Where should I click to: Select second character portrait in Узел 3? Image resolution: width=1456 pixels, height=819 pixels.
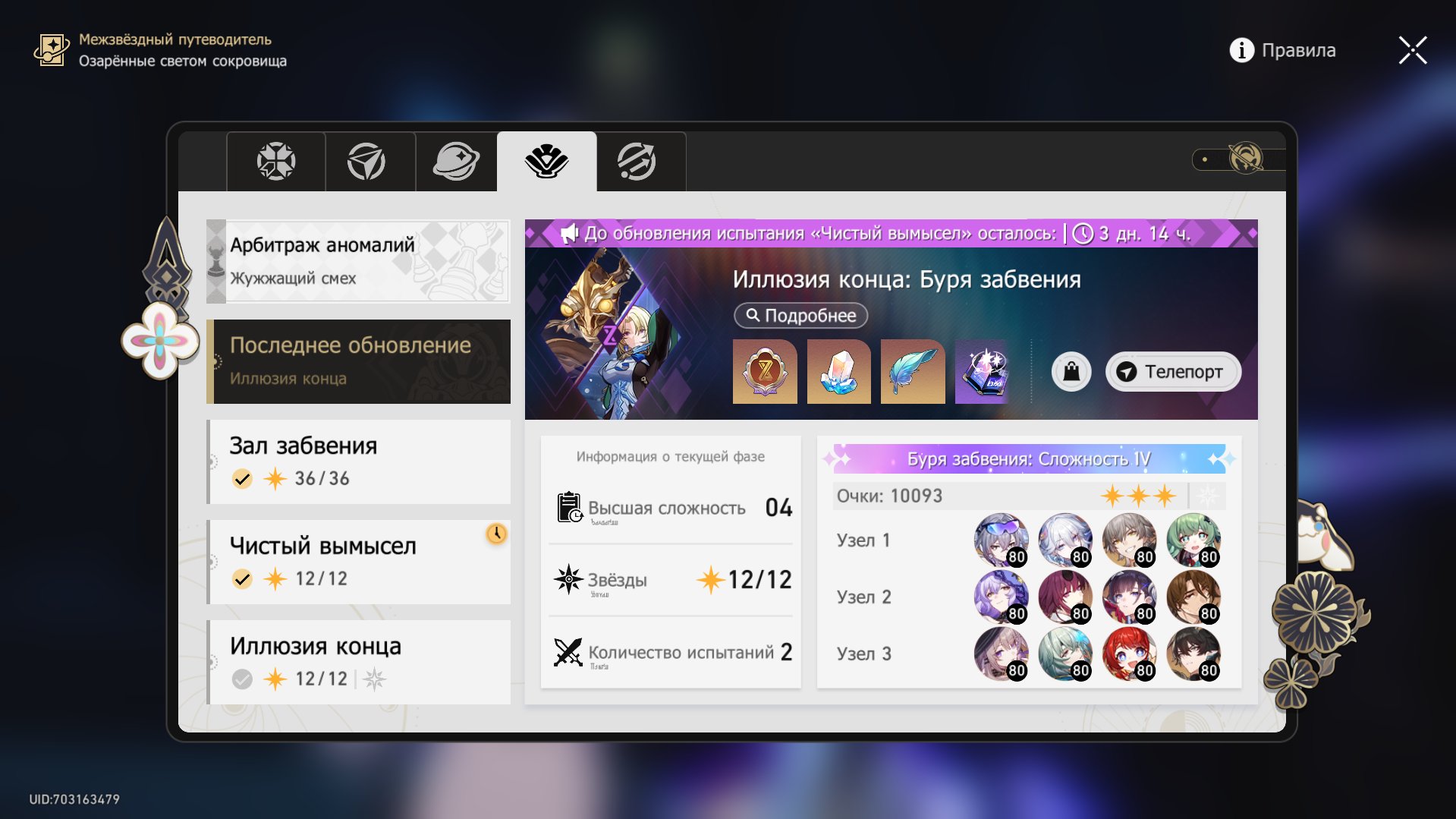(x=1065, y=654)
